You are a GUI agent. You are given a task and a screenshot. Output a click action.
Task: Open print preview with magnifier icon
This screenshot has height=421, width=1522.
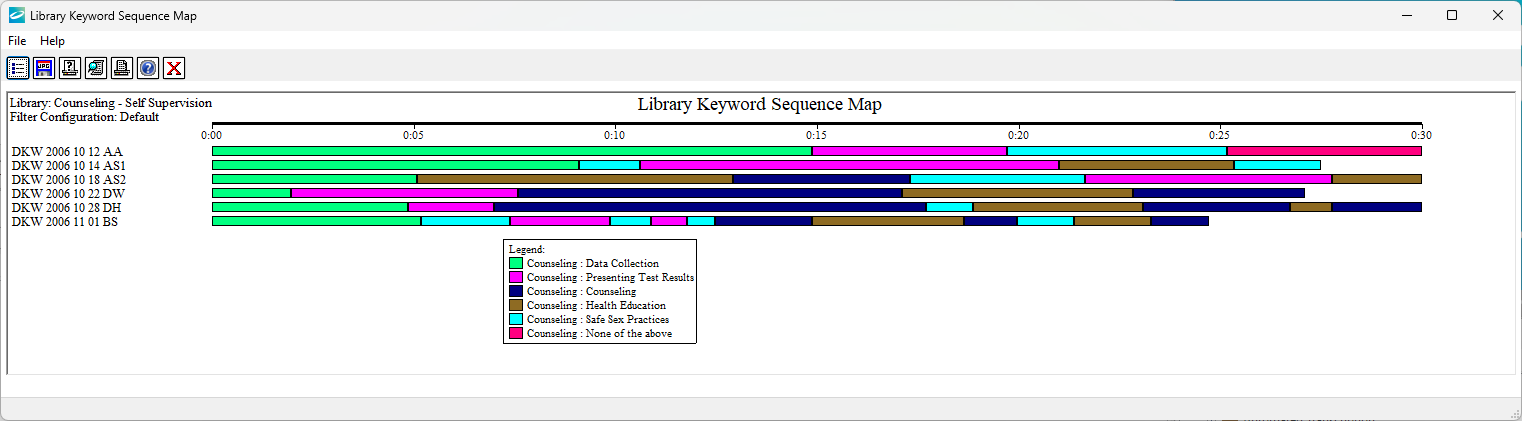(96, 68)
